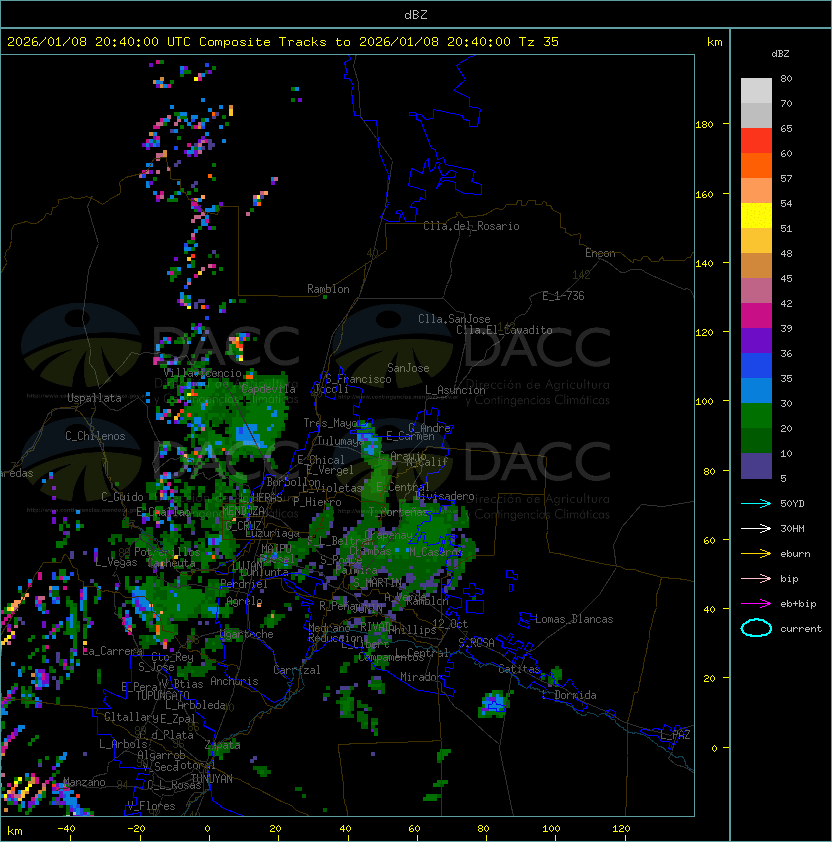The image size is (832, 842).
Task: Click the Perdriel label
Action: pos(243,584)
